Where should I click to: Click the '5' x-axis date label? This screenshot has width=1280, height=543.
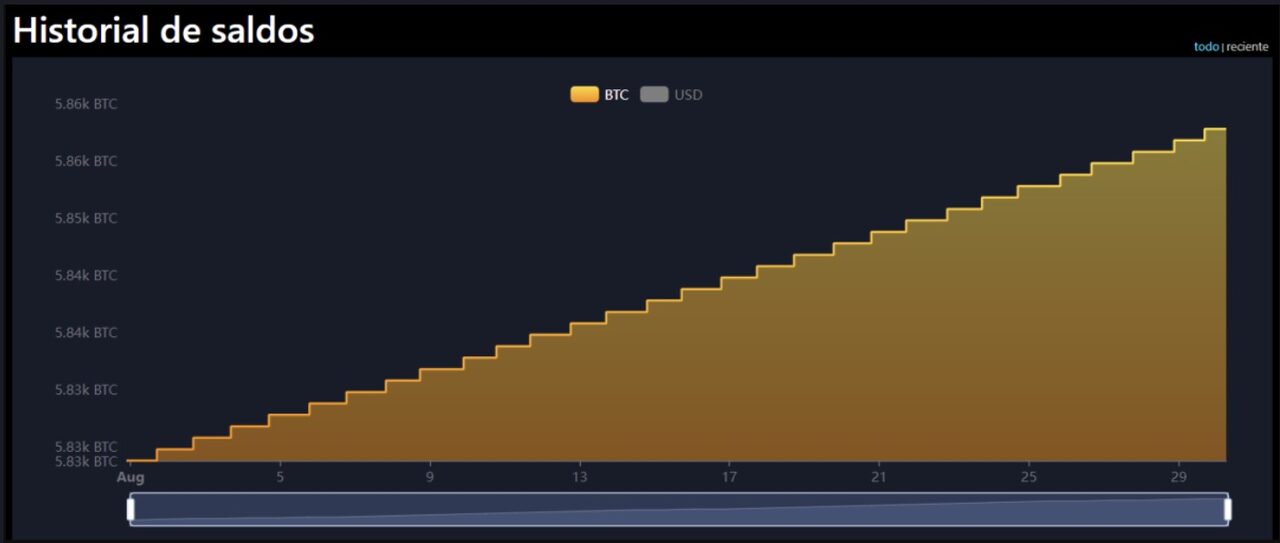coord(280,477)
